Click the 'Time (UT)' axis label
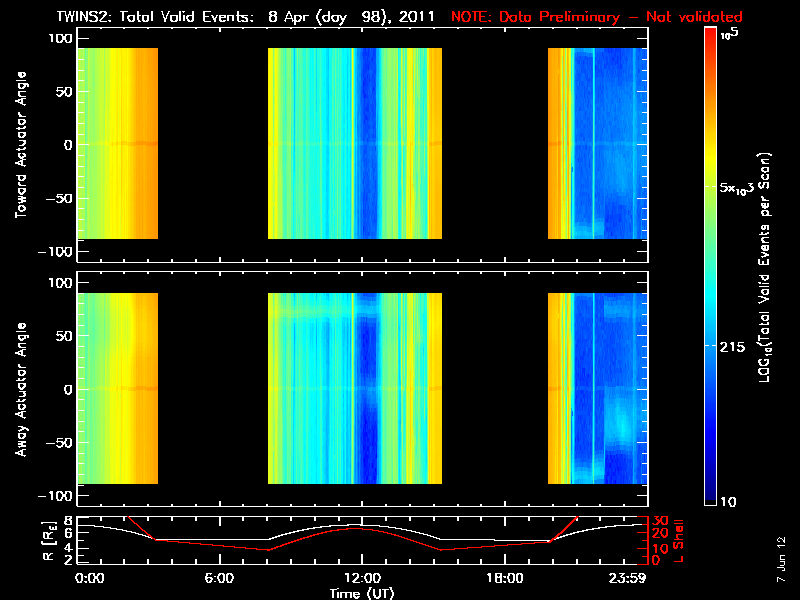 362,593
